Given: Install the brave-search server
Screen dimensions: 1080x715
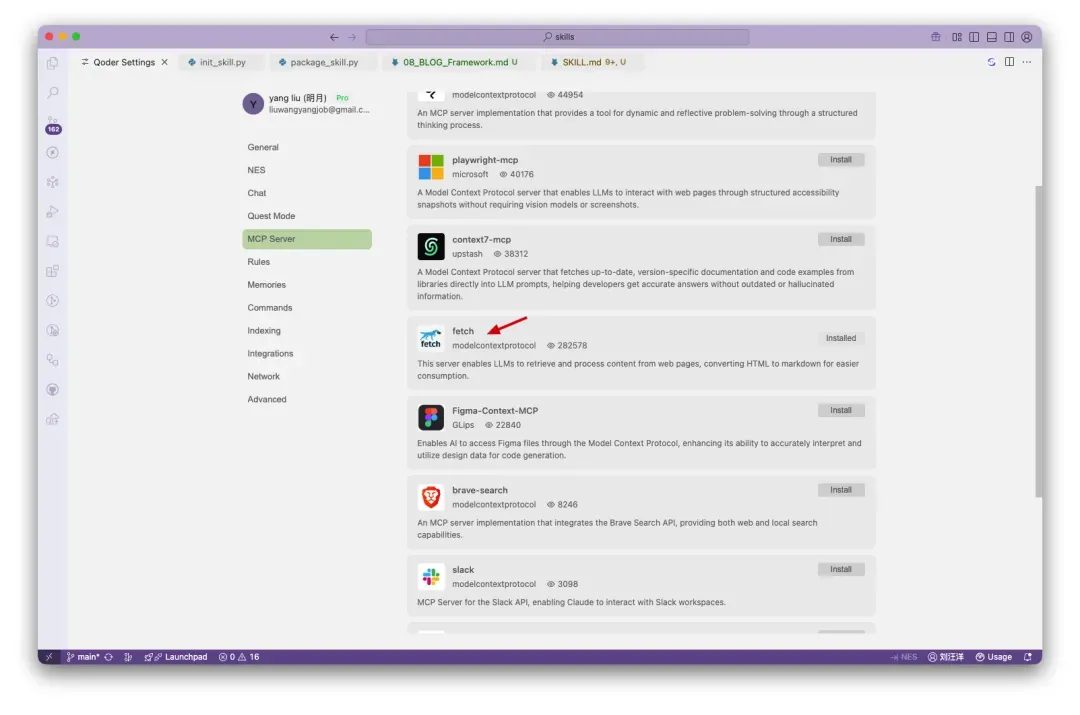Looking at the screenshot, I should [840, 490].
